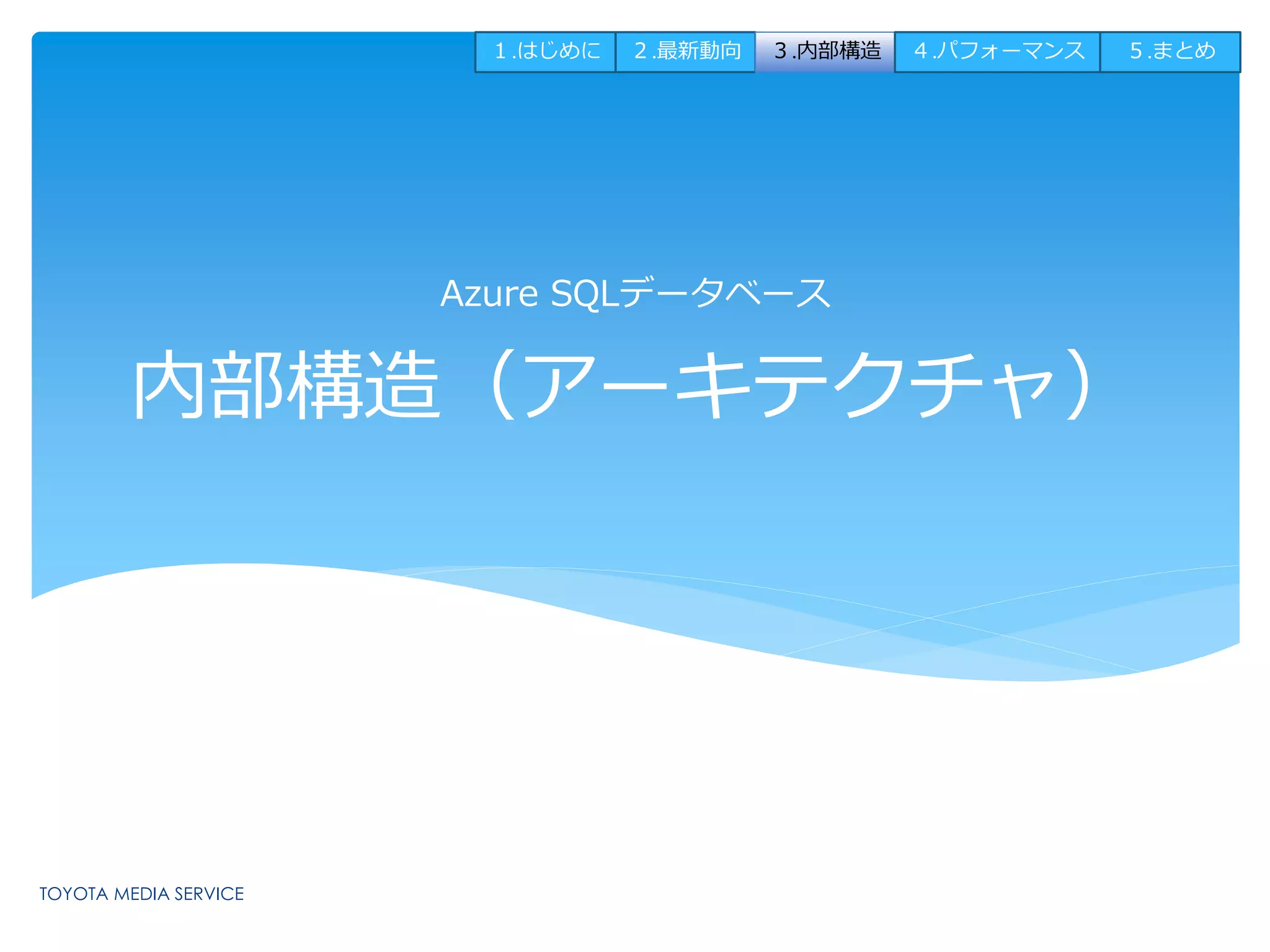The image size is (1270, 952).
Task: Switch to the 2.最新動向 tab
Action: coord(685,51)
